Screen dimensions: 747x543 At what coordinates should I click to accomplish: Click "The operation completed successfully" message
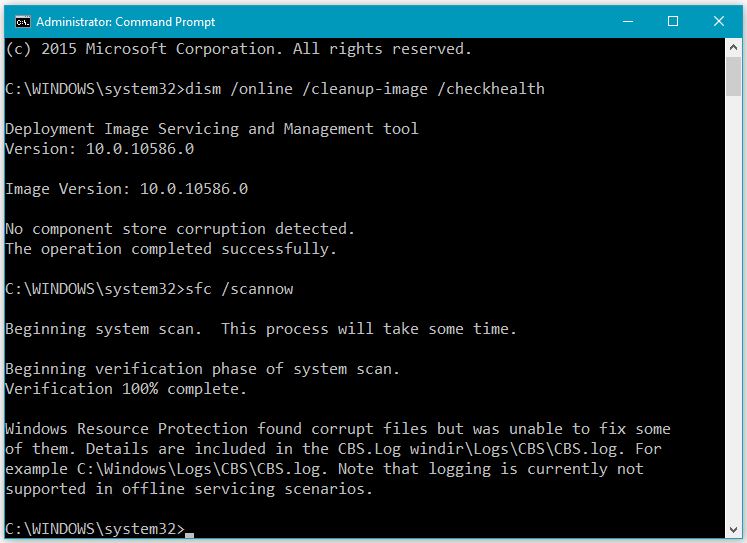pyautogui.click(x=171, y=249)
